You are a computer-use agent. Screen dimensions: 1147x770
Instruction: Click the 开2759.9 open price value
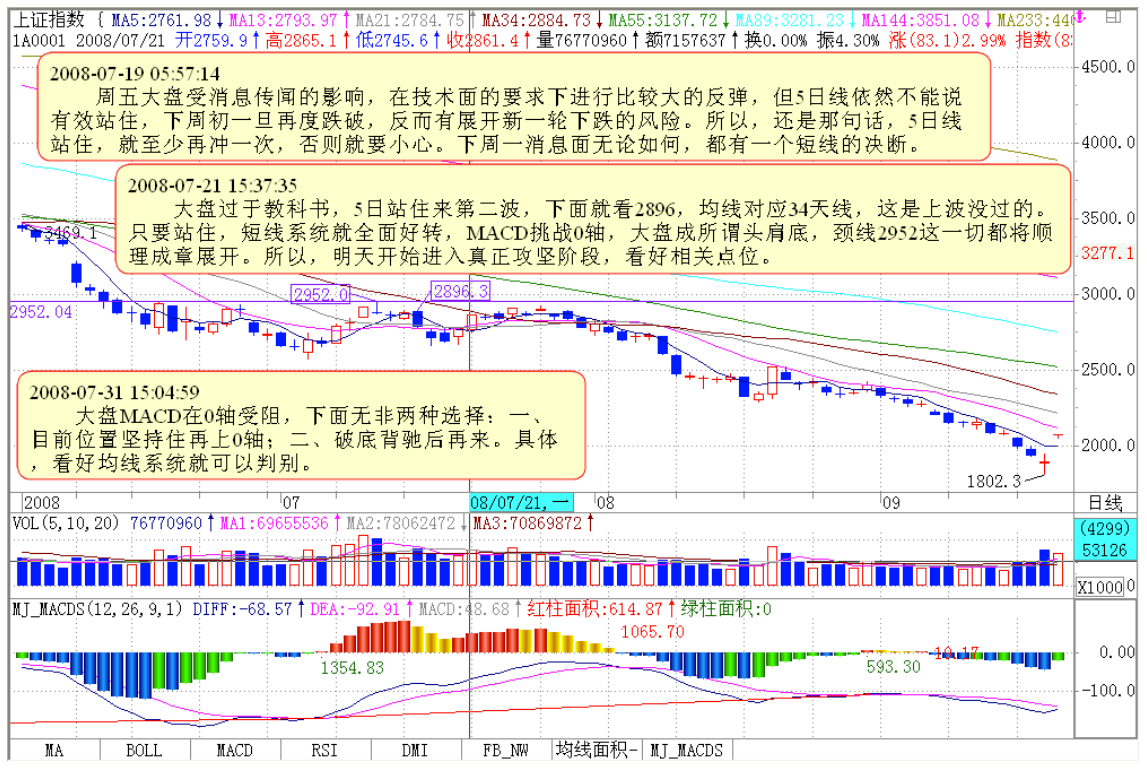(211, 40)
